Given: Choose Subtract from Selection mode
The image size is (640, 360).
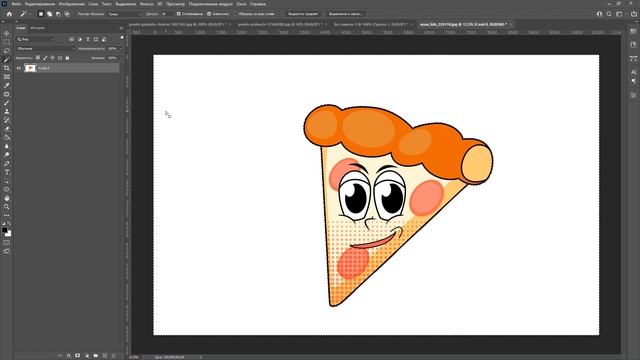Looking at the screenshot, I should [58, 14].
